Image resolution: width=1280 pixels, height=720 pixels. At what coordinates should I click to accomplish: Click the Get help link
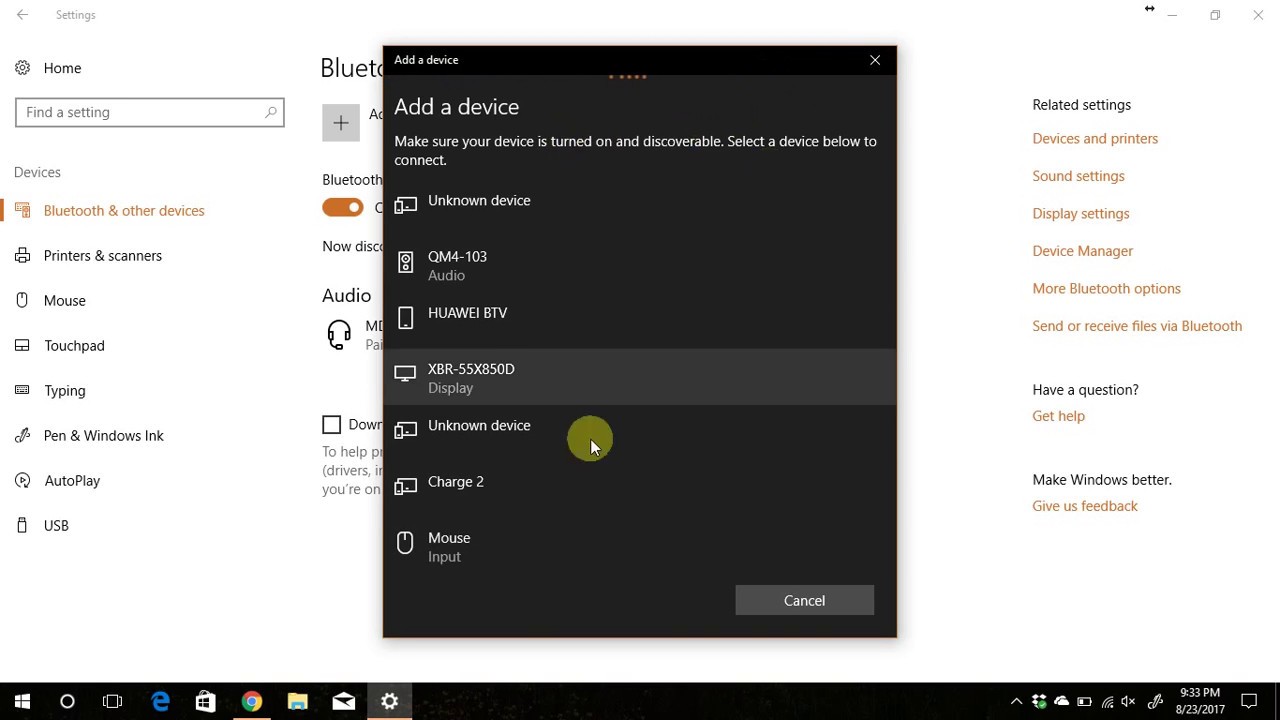(x=1058, y=416)
